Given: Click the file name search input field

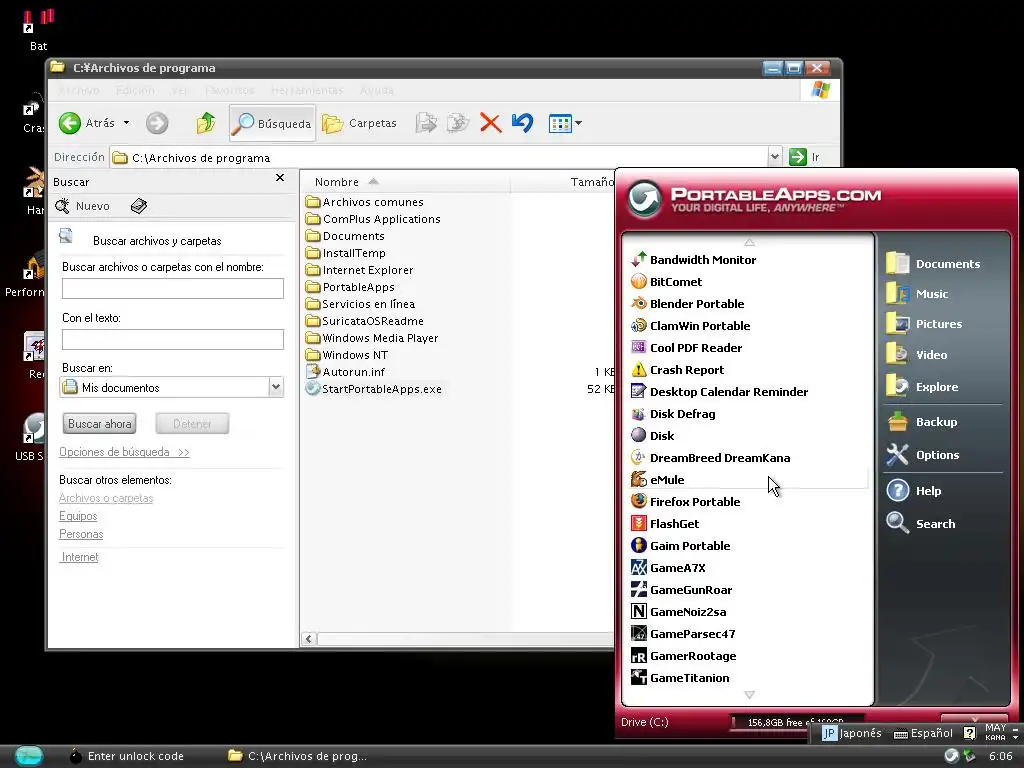Looking at the screenshot, I should [x=172, y=289].
